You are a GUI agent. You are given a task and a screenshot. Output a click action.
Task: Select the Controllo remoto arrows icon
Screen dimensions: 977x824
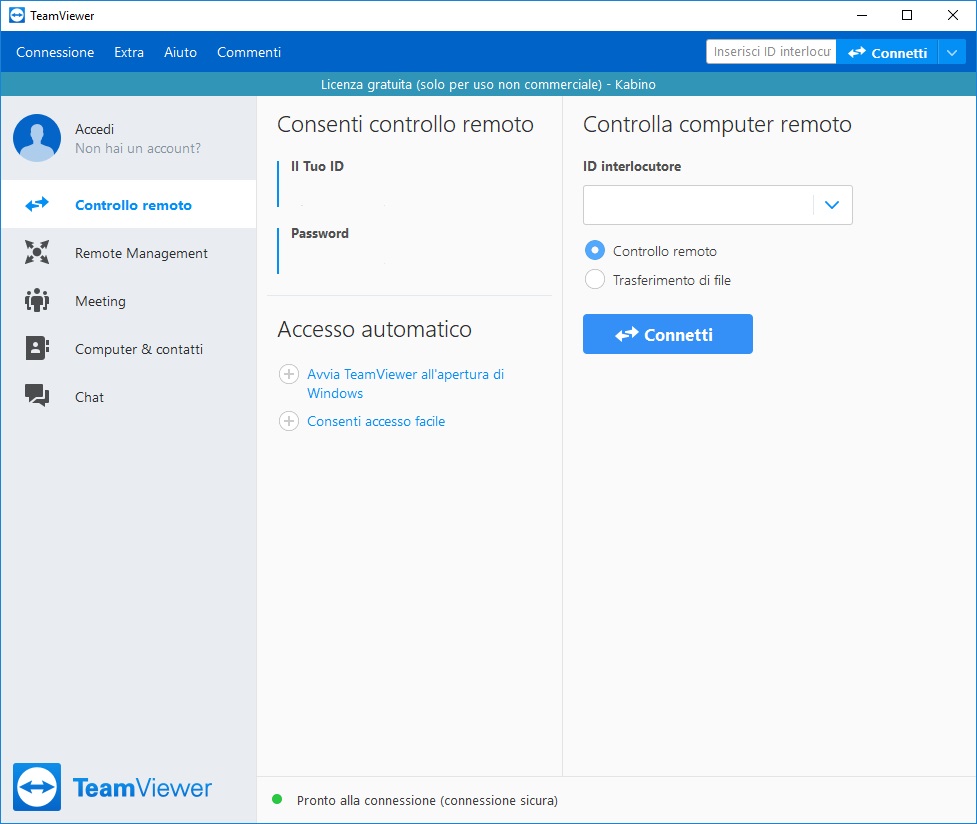[37, 204]
